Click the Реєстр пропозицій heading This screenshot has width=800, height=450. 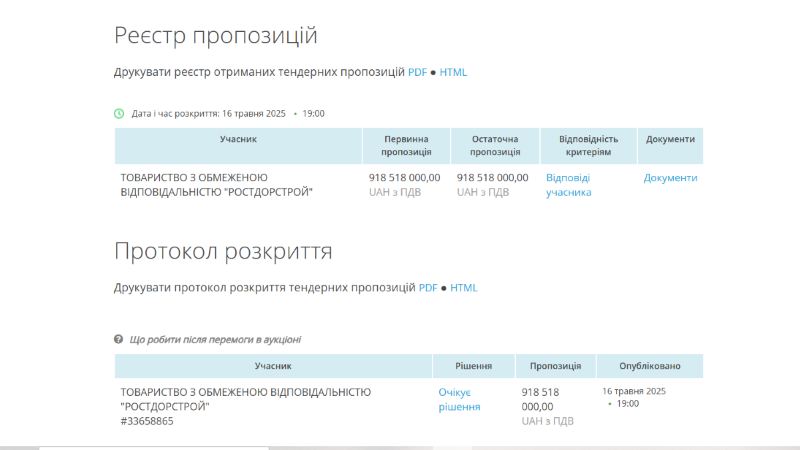(x=216, y=35)
